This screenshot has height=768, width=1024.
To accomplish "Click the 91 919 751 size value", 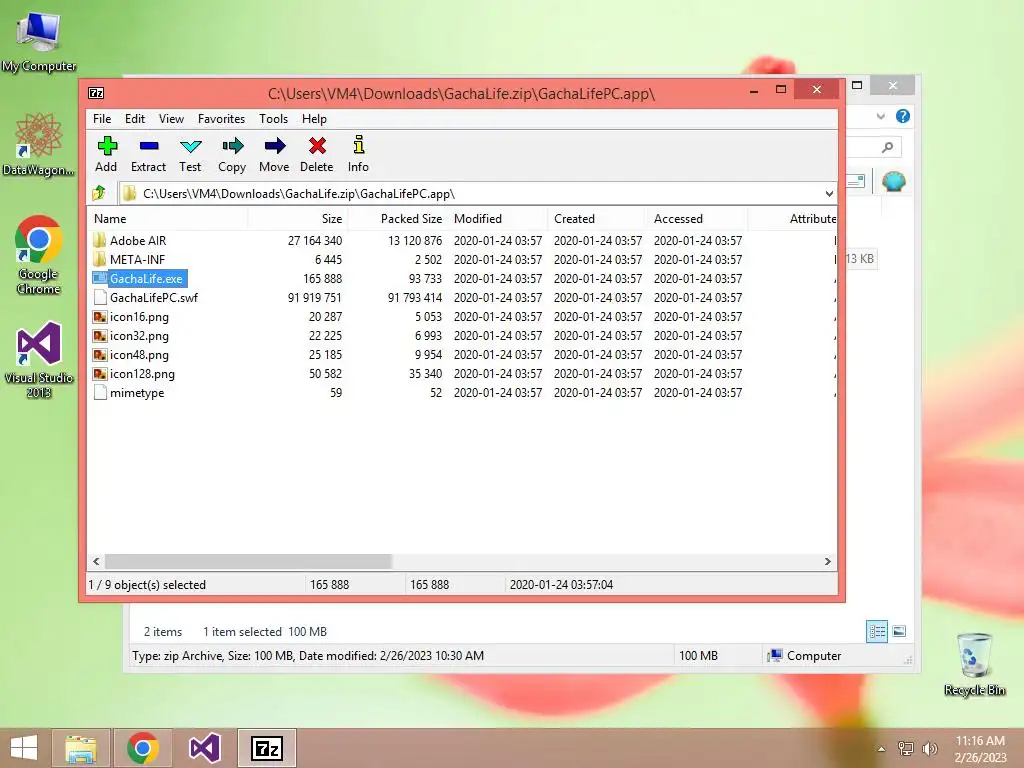I will click(315, 298).
